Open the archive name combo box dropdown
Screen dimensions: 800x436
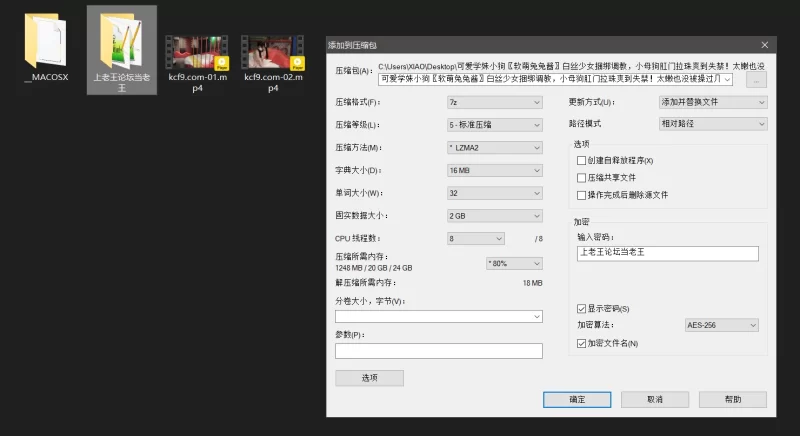(727, 80)
